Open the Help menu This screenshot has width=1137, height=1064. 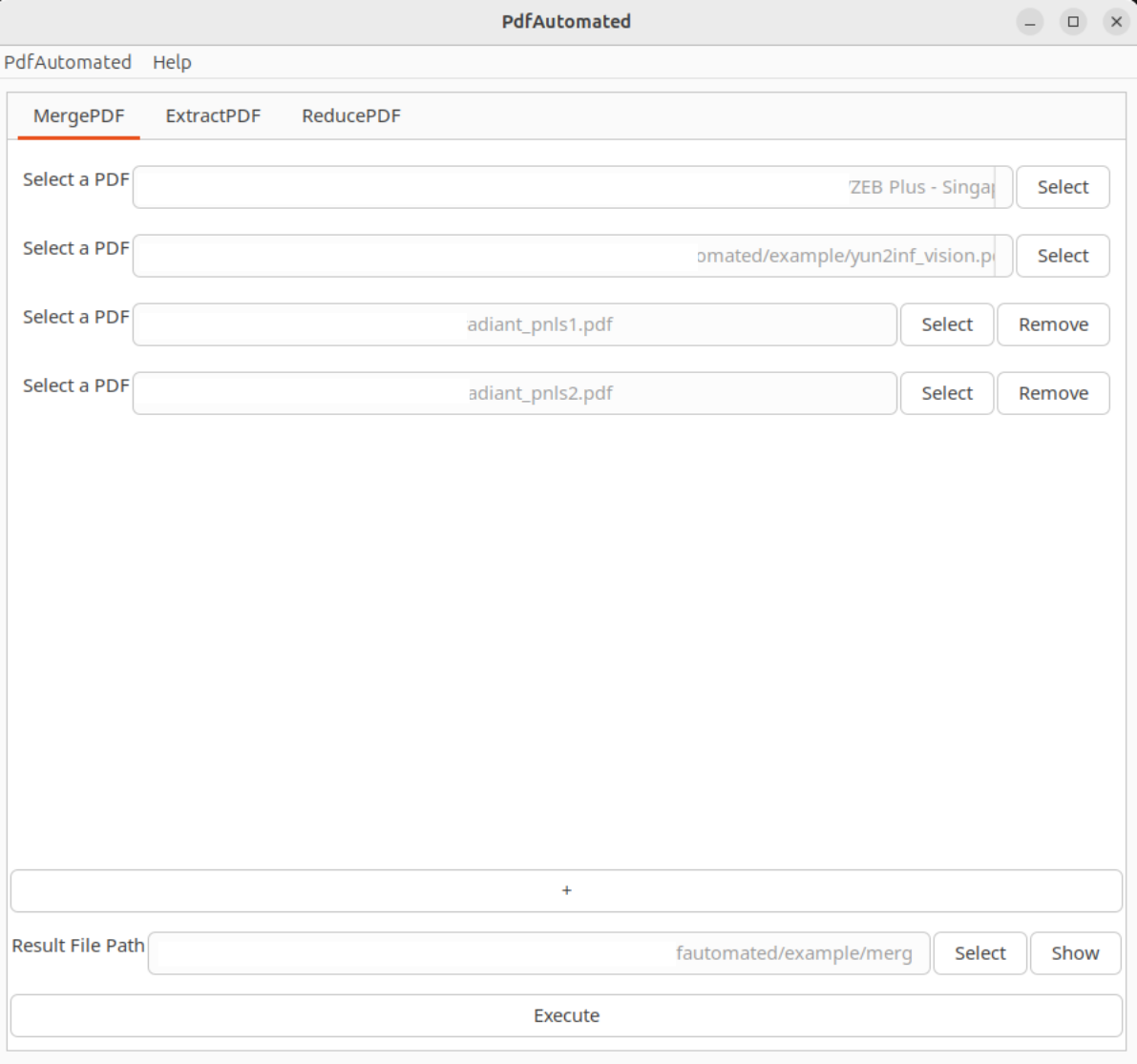pyautogui.click(x=172, y=62)
